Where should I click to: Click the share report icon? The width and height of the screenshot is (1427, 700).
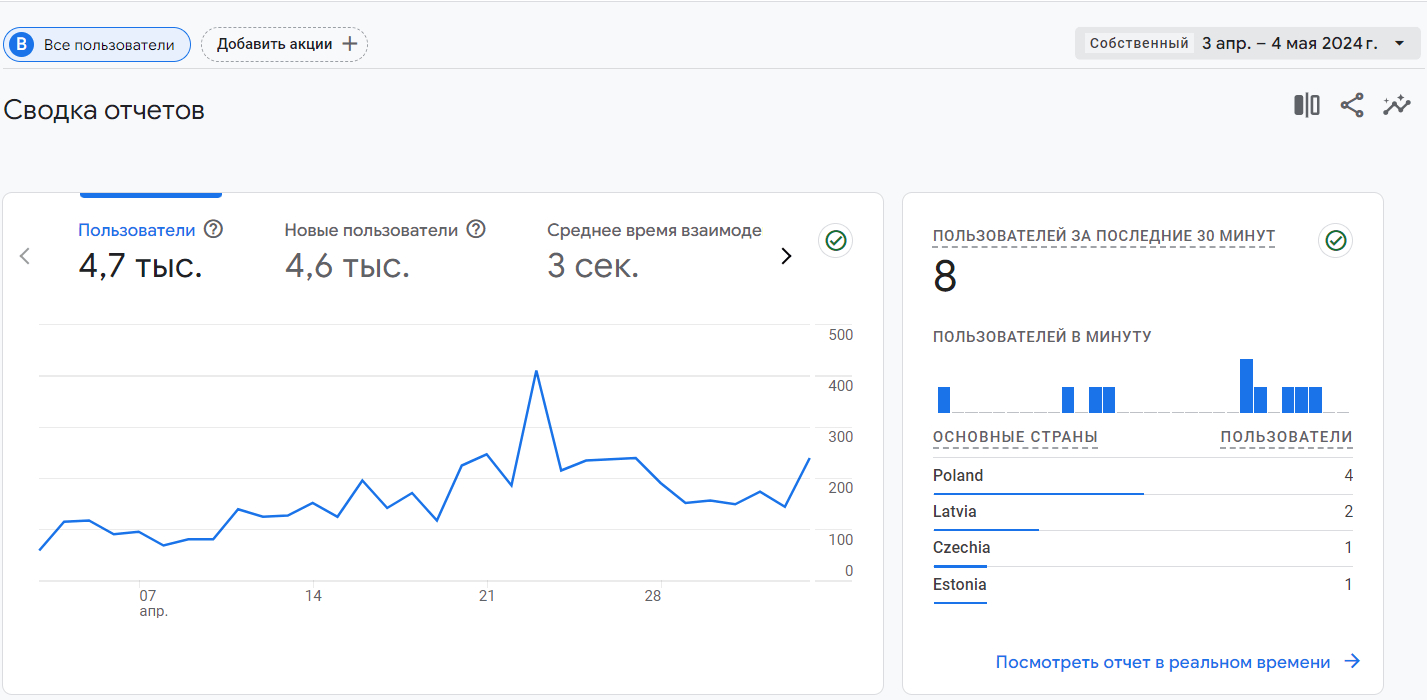1352,105
